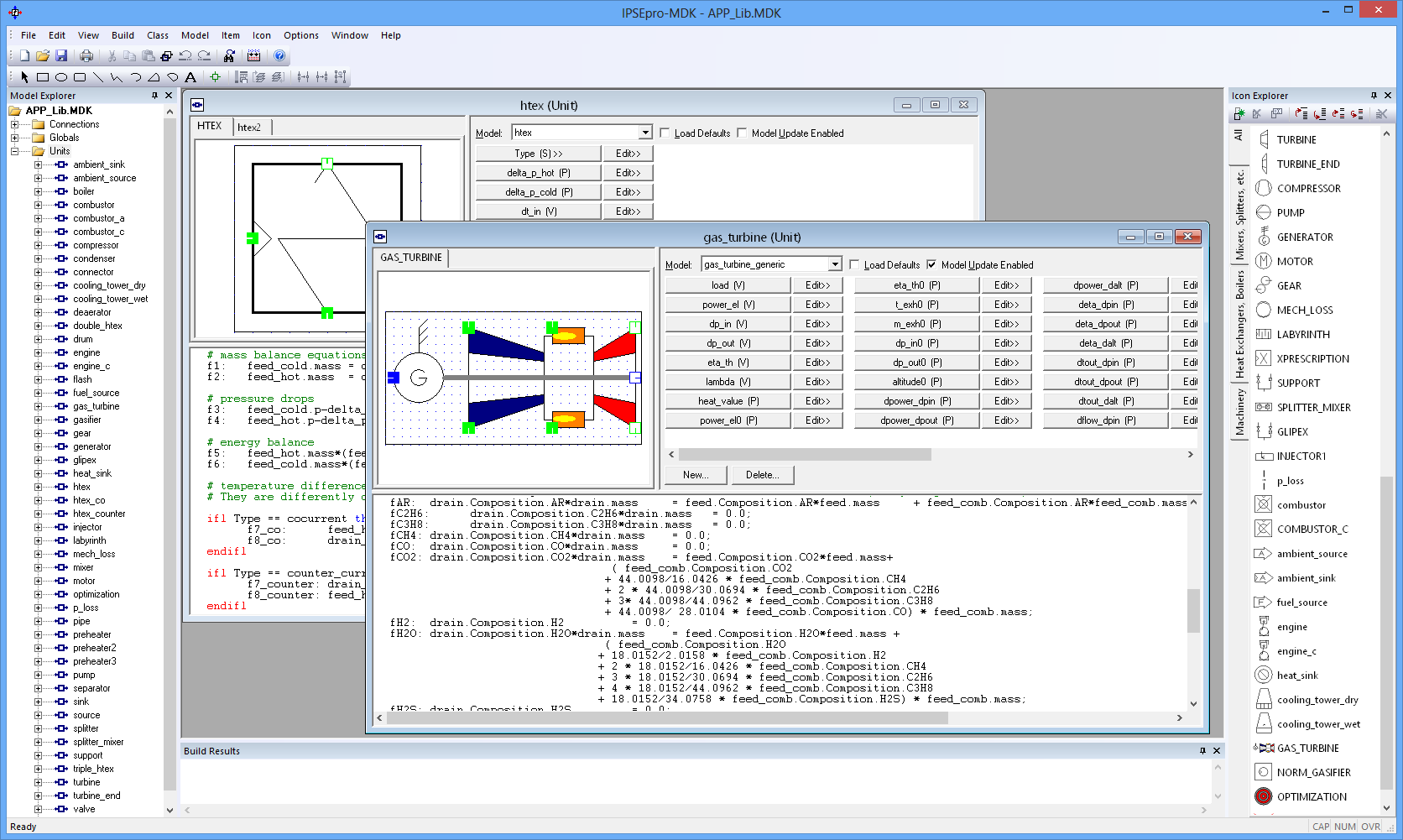Switch to the htex2 tab
This screenshot has width=1403, height=840.
[249, 128]
